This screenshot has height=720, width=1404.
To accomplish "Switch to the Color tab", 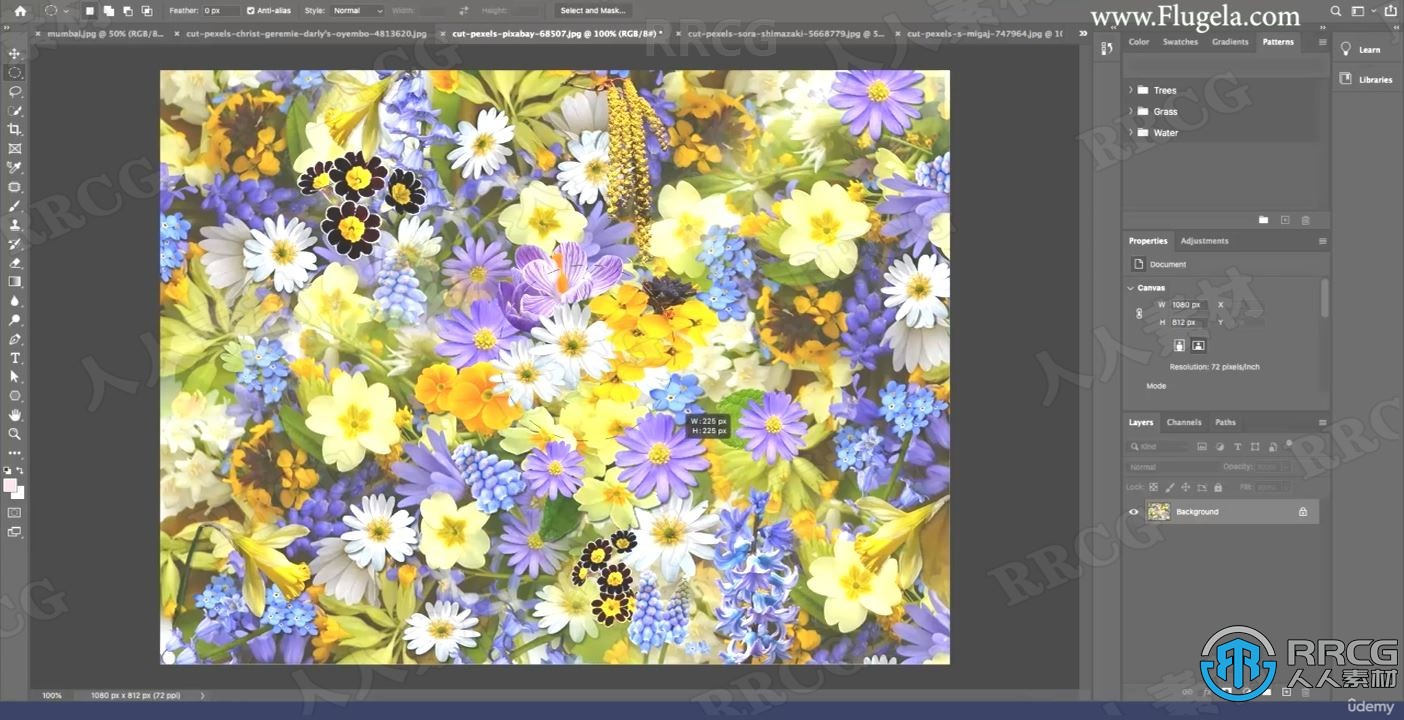I will click(1139, 42).
